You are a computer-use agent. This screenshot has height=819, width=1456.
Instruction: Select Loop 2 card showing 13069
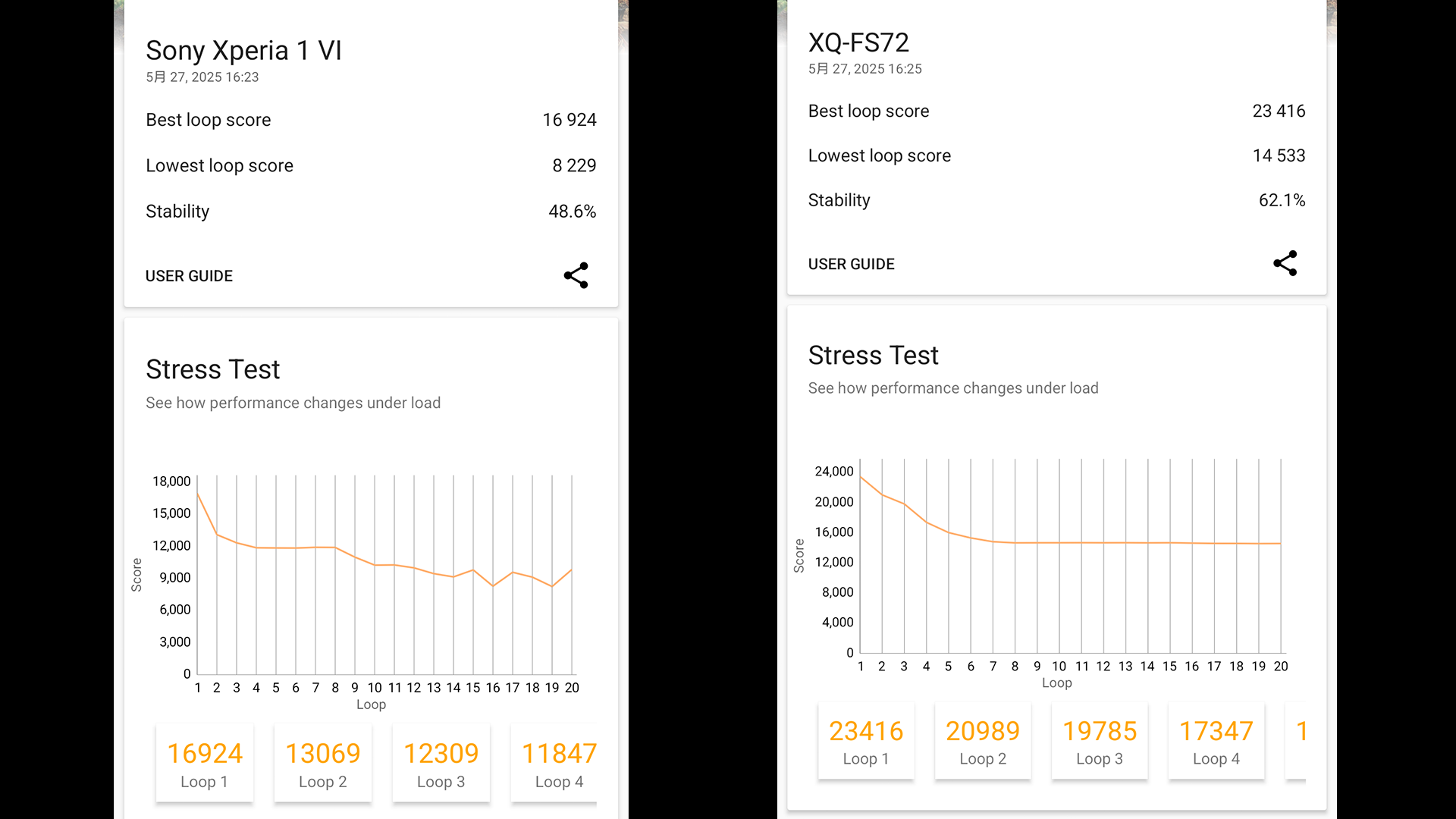coord(323,764)
